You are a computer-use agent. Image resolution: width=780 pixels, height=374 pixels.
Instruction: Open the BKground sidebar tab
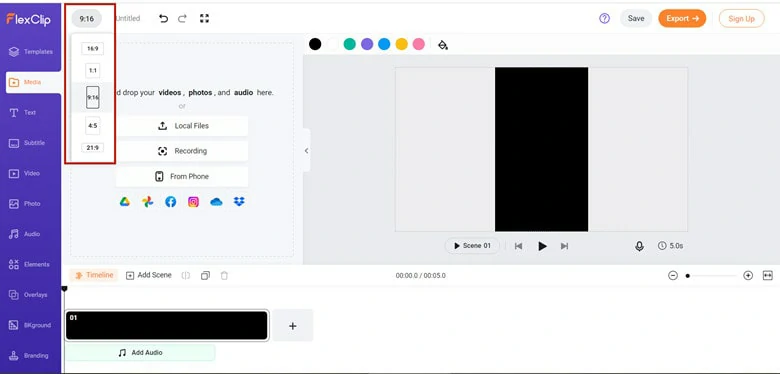tap(30, 325)
